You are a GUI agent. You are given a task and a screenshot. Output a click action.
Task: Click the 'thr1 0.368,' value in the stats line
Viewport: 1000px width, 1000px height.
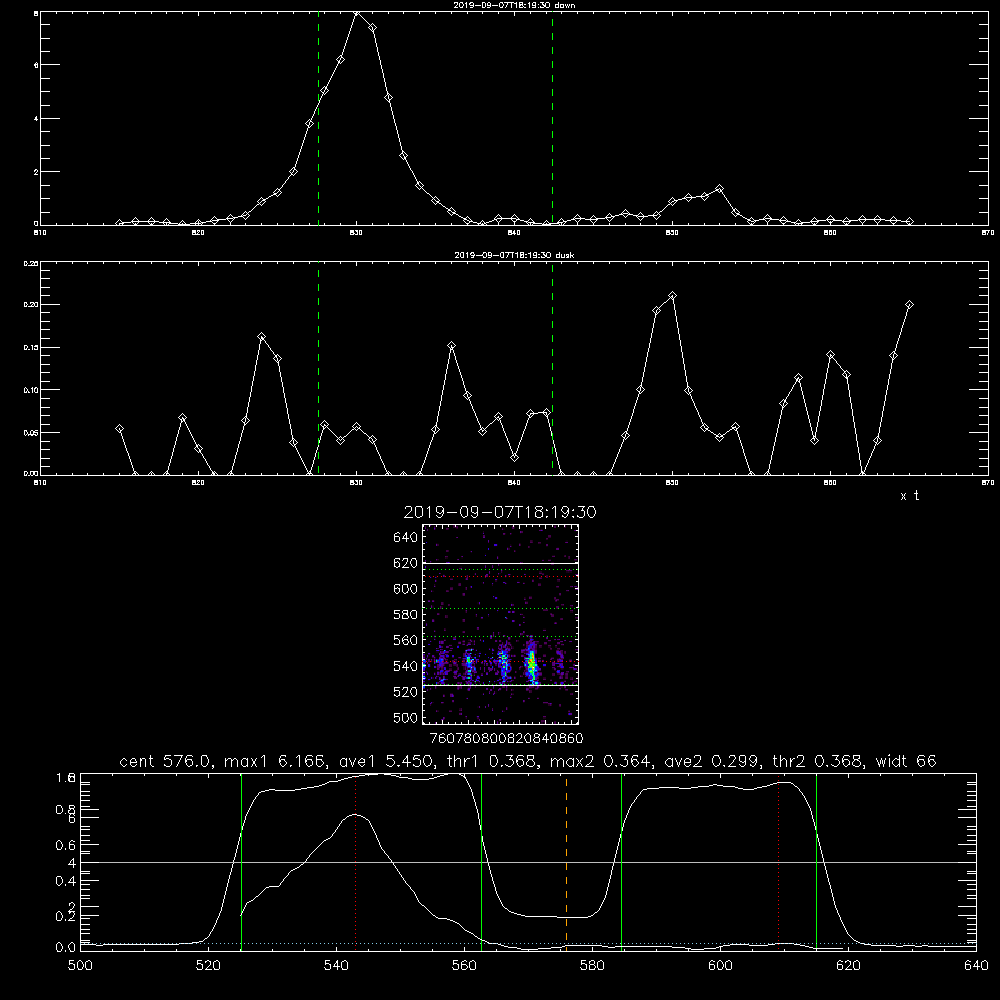pos(492,761)
